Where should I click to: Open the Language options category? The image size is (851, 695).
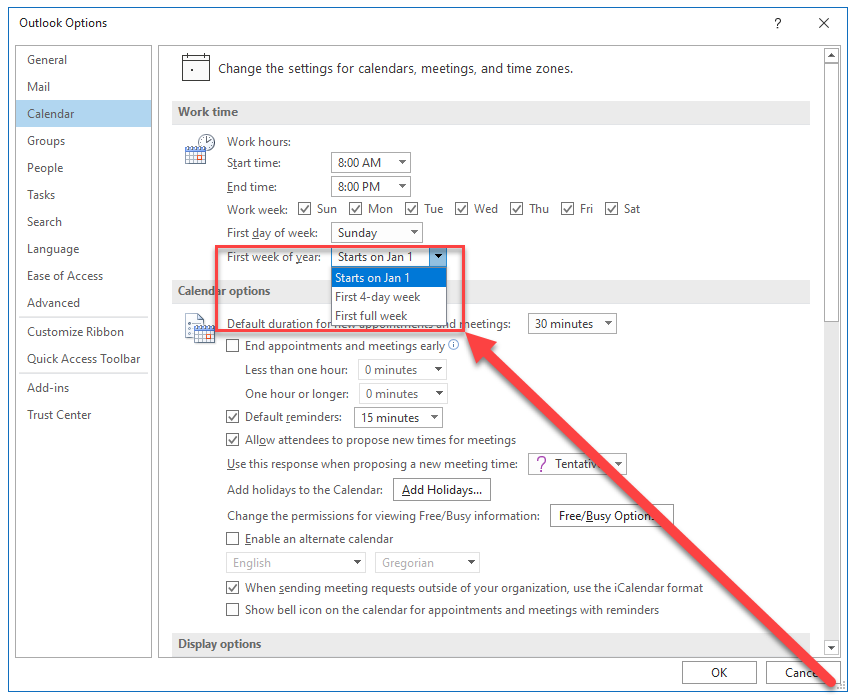(x=84, y=249)
